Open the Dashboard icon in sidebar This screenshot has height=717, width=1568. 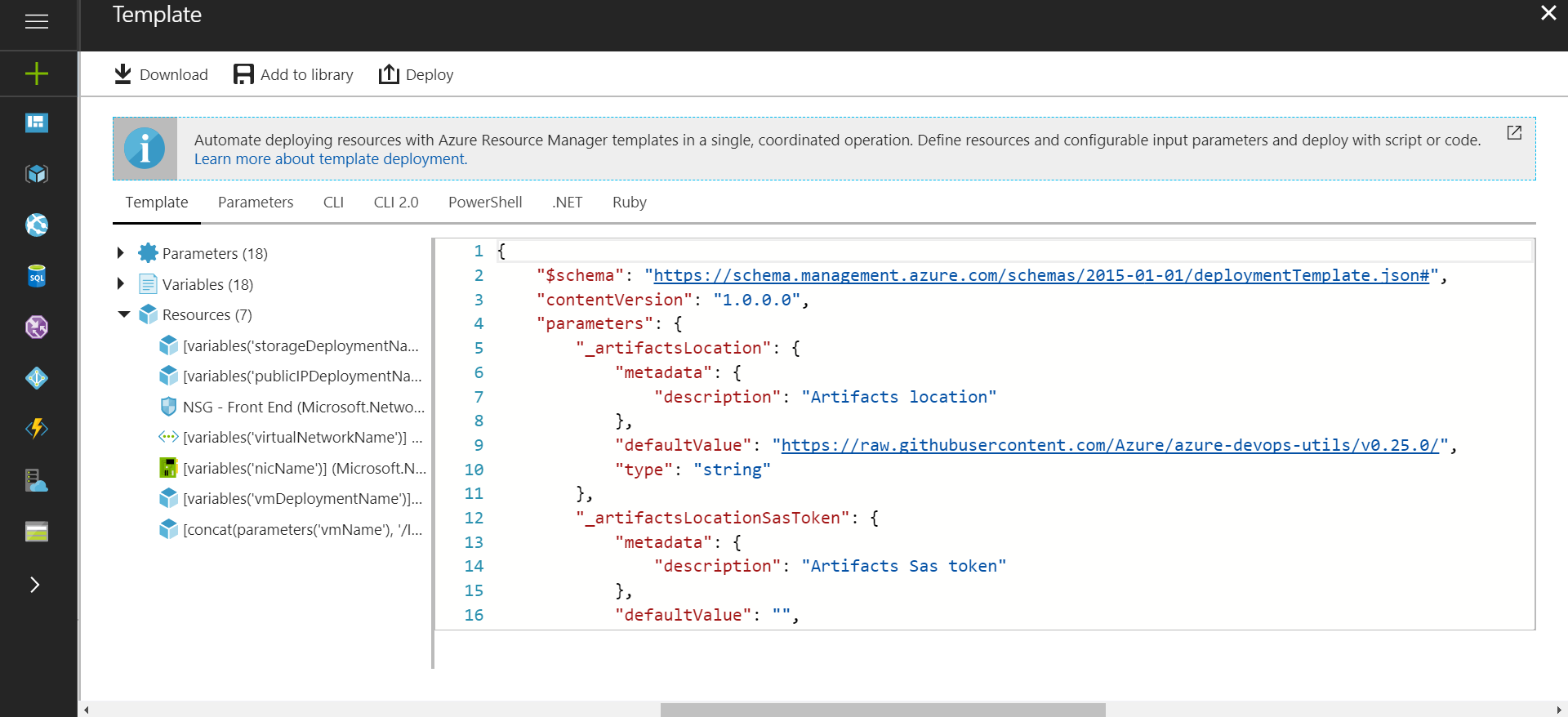coord(37,122)
